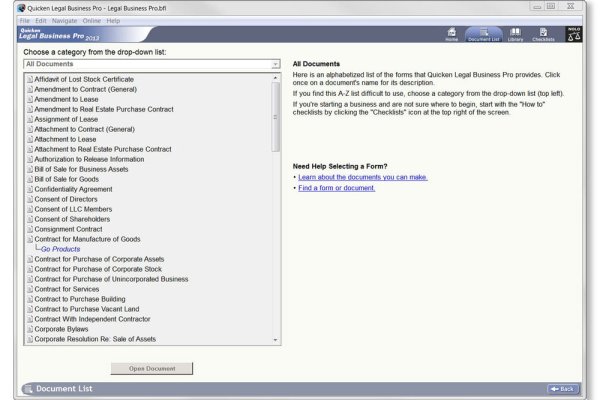This screenshot has width=600, height=400.
Task: Click the Bill of Sale for Goods icon
Action: tap(29, 179)
